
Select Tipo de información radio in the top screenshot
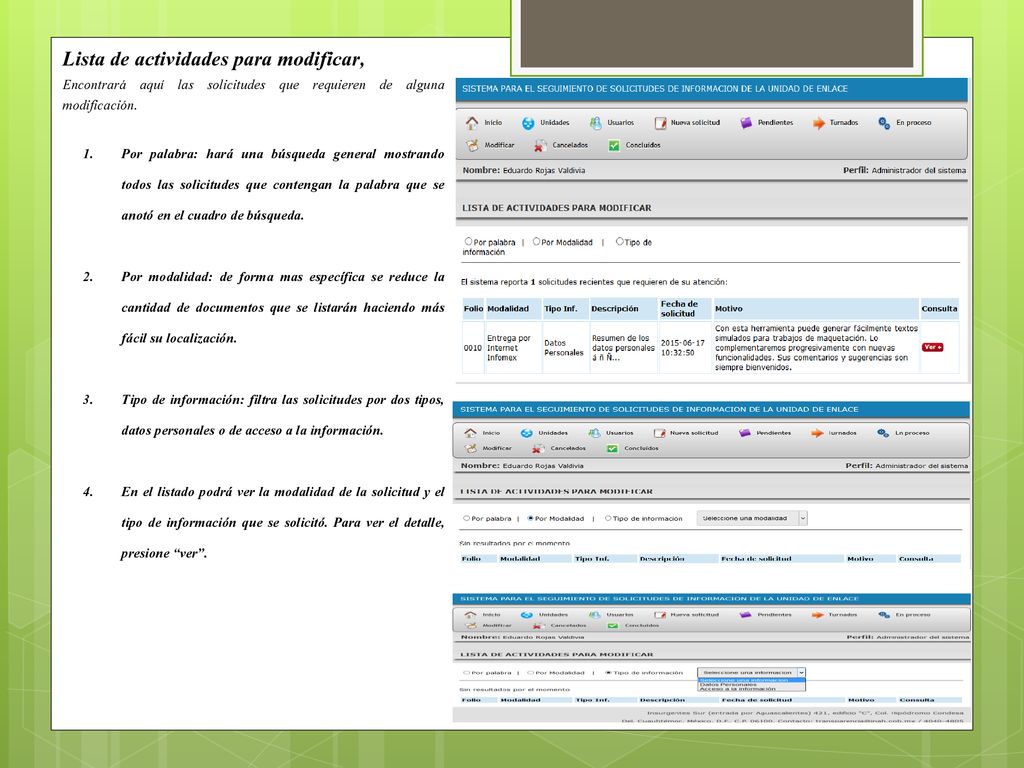point(620,242)
